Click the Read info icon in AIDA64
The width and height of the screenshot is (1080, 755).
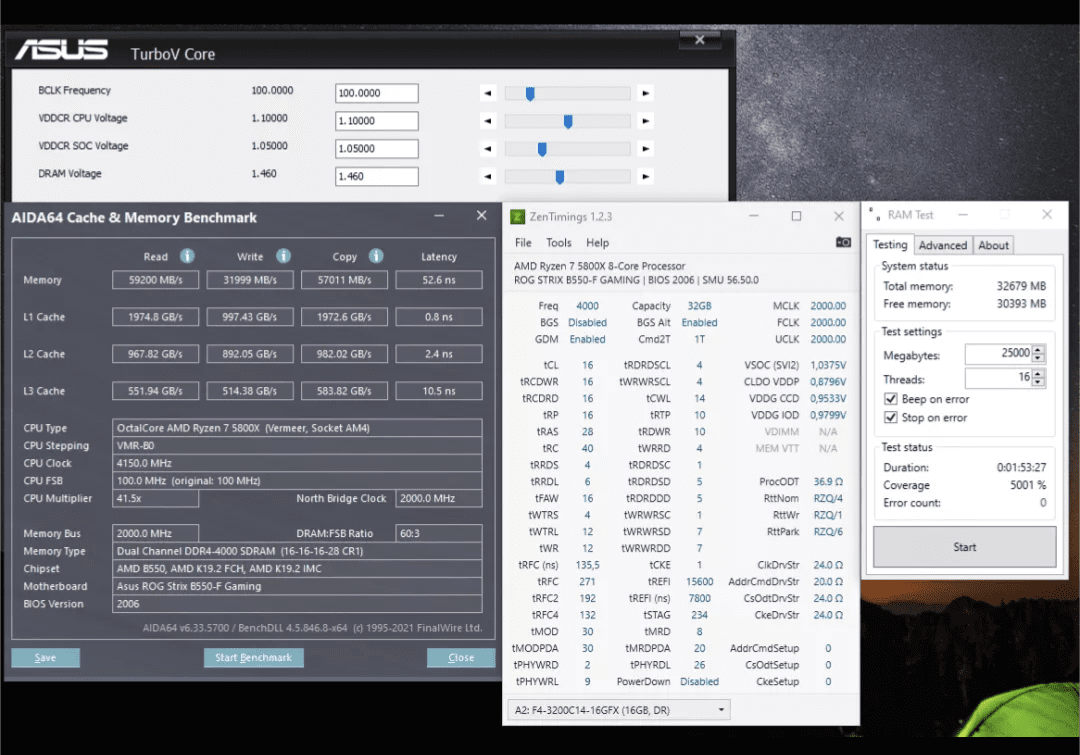187,256
